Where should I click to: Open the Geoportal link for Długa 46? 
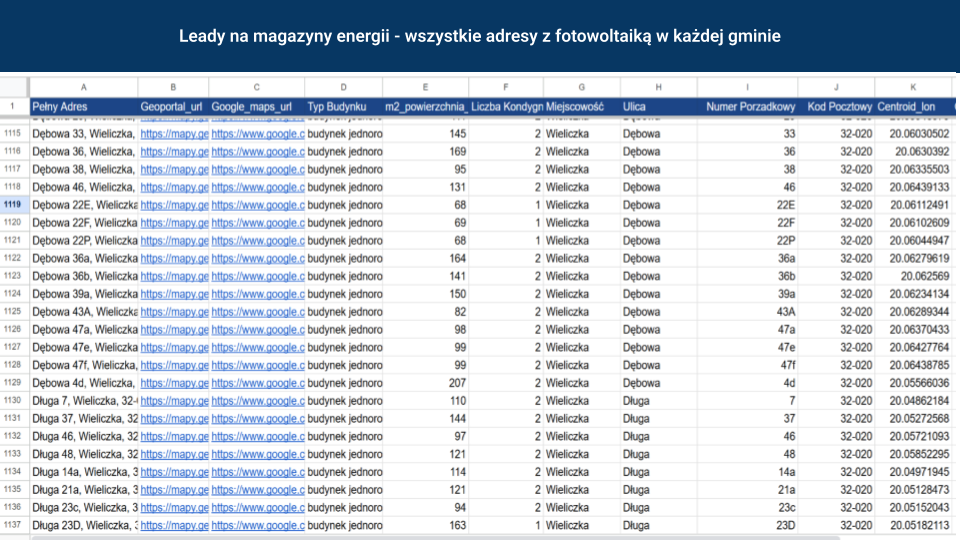174,436
